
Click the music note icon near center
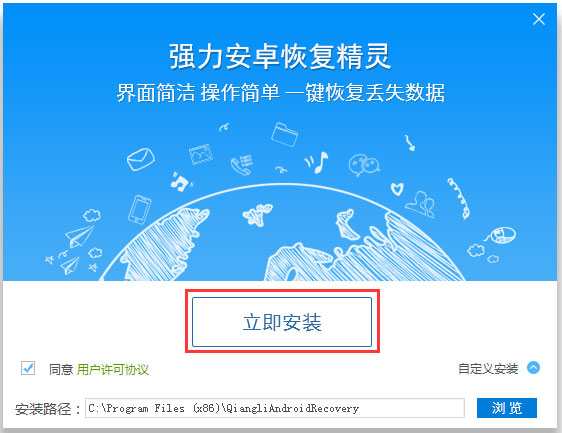(317, 162)
